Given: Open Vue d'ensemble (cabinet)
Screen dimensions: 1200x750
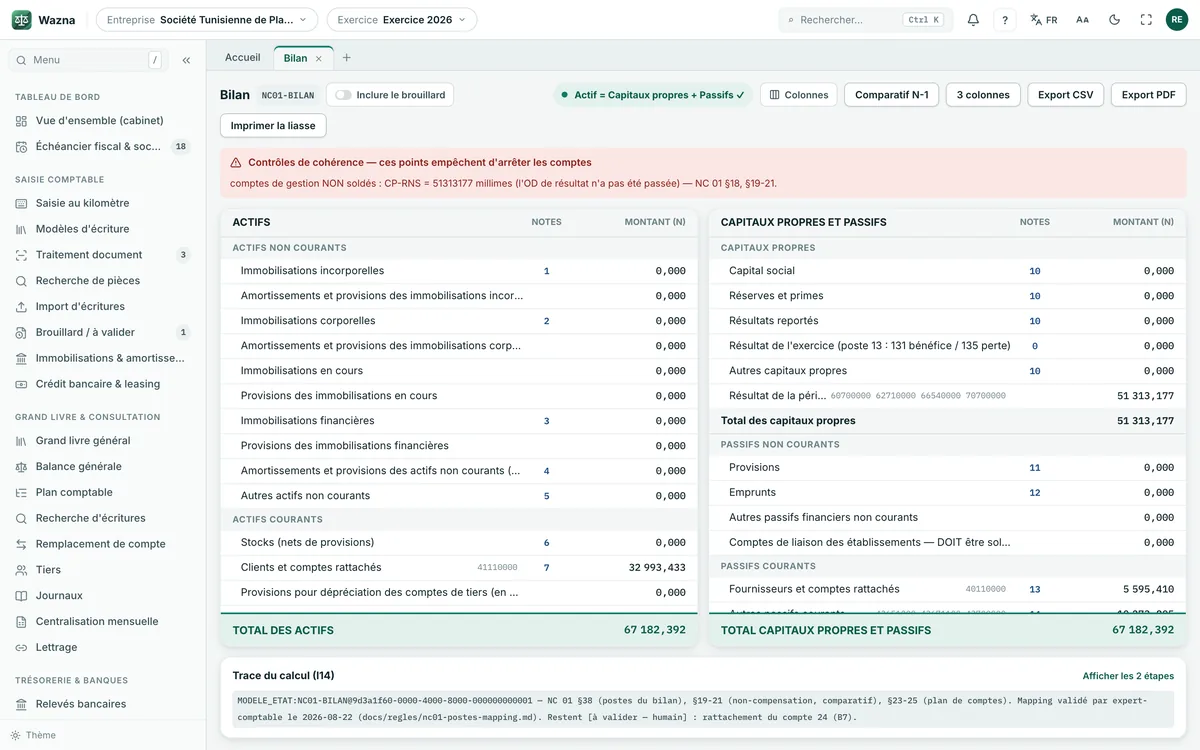Looking at the screenshot, I should [103, 121].
